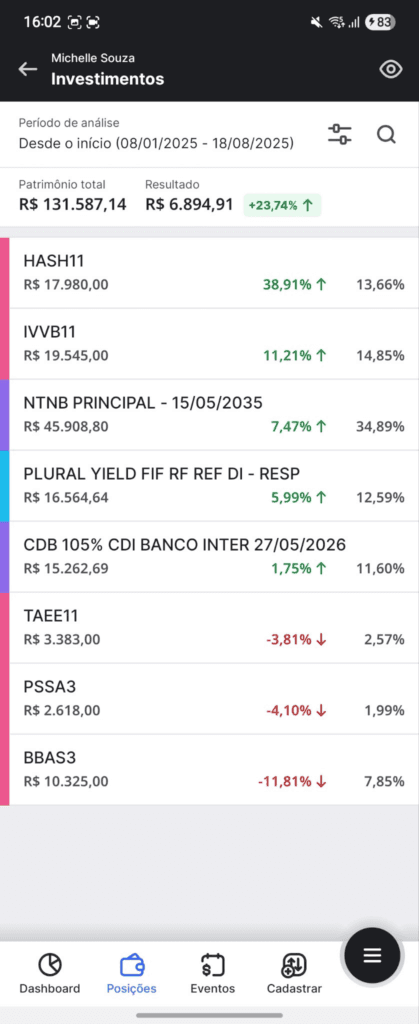
Task: Tap the back arrow in header
Action: tap(28, 69)
